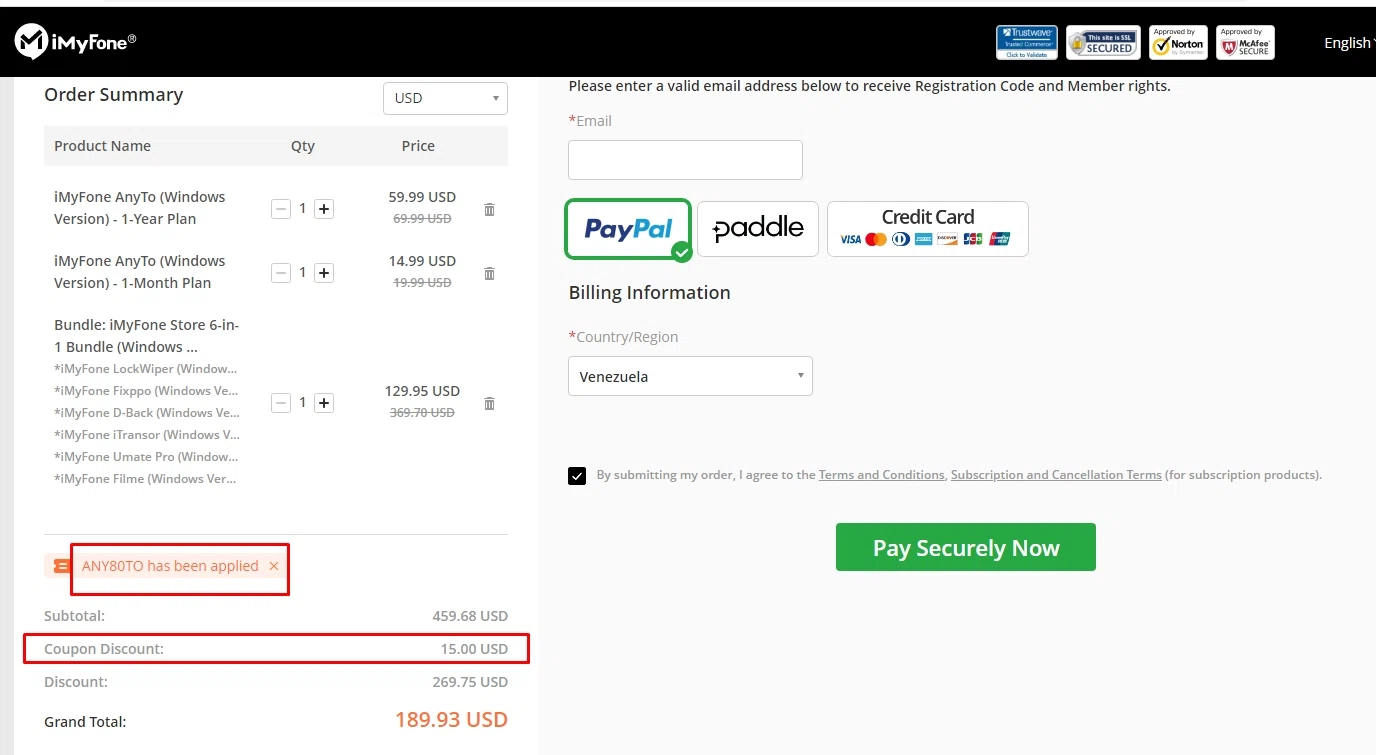Click the Pay Securely Now button
This screenshot has height=755, width=1376.
pos(966,547)
